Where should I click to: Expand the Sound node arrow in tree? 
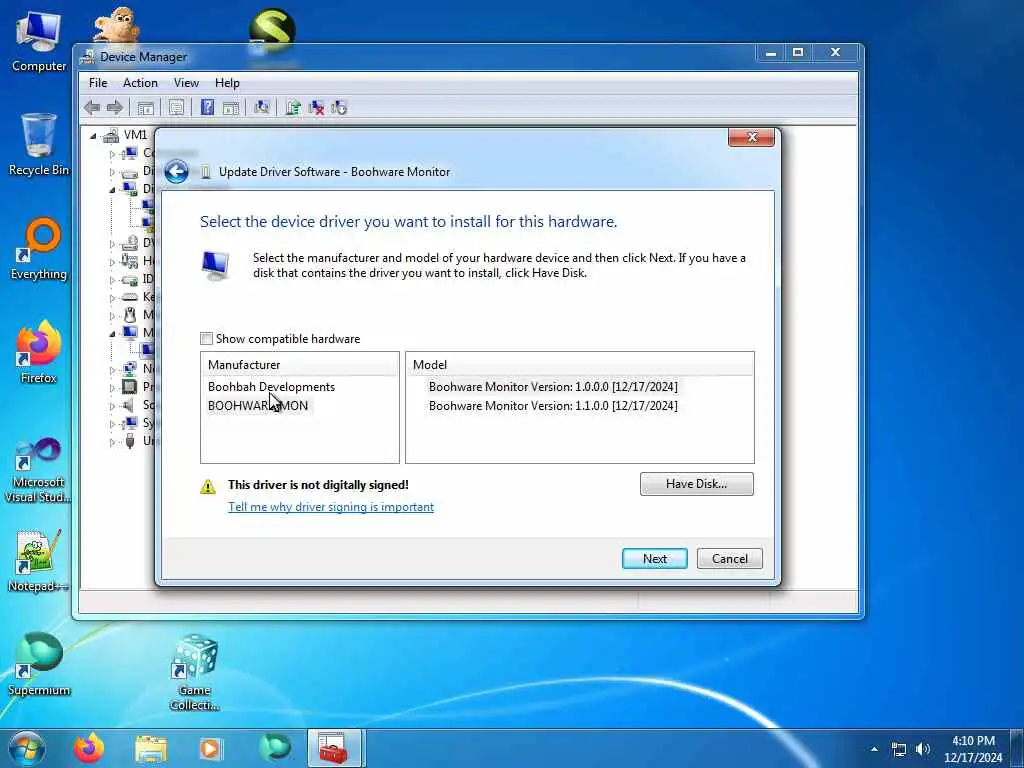(x=112, y=406)
